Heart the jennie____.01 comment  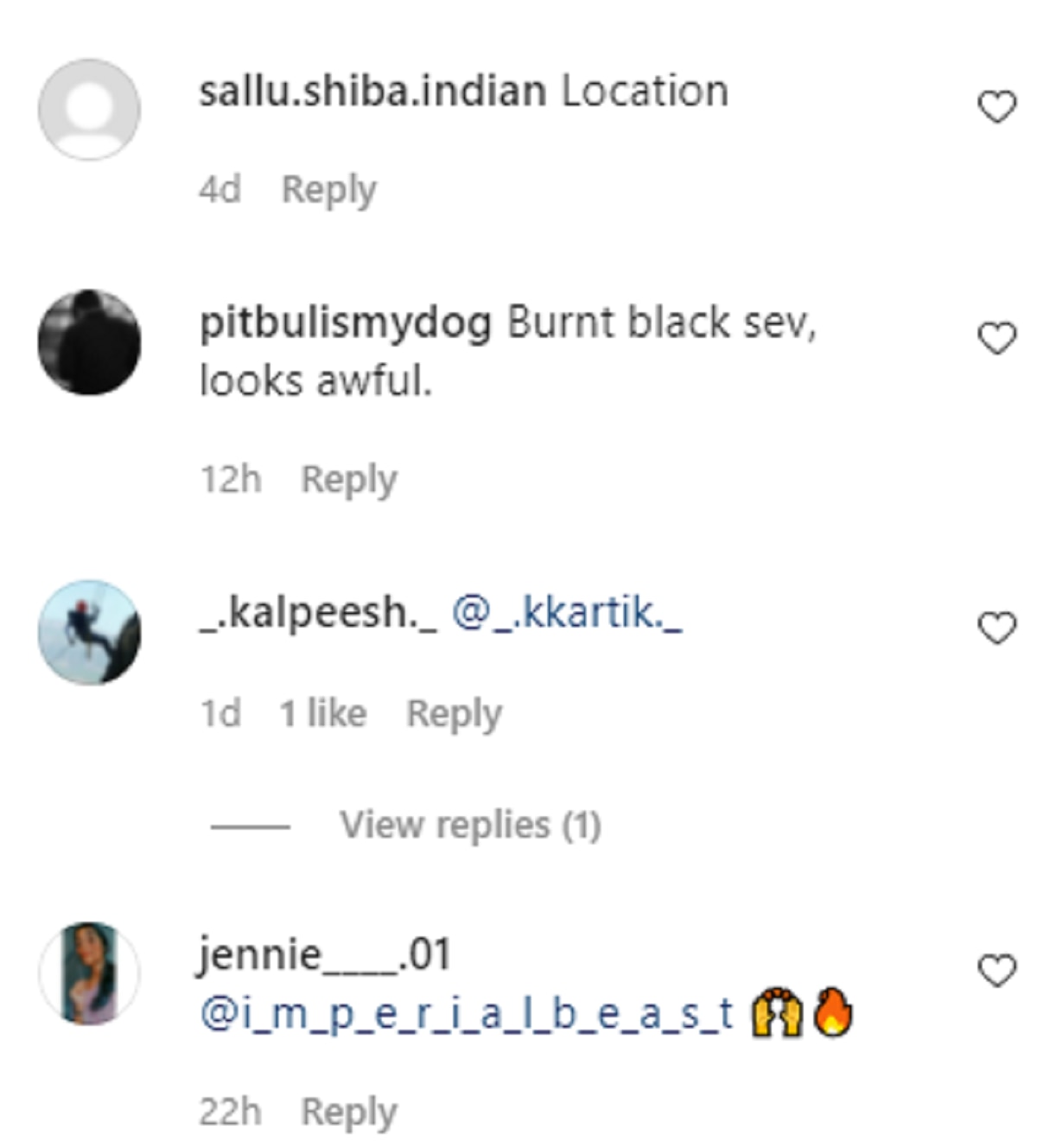coord(996,971)
